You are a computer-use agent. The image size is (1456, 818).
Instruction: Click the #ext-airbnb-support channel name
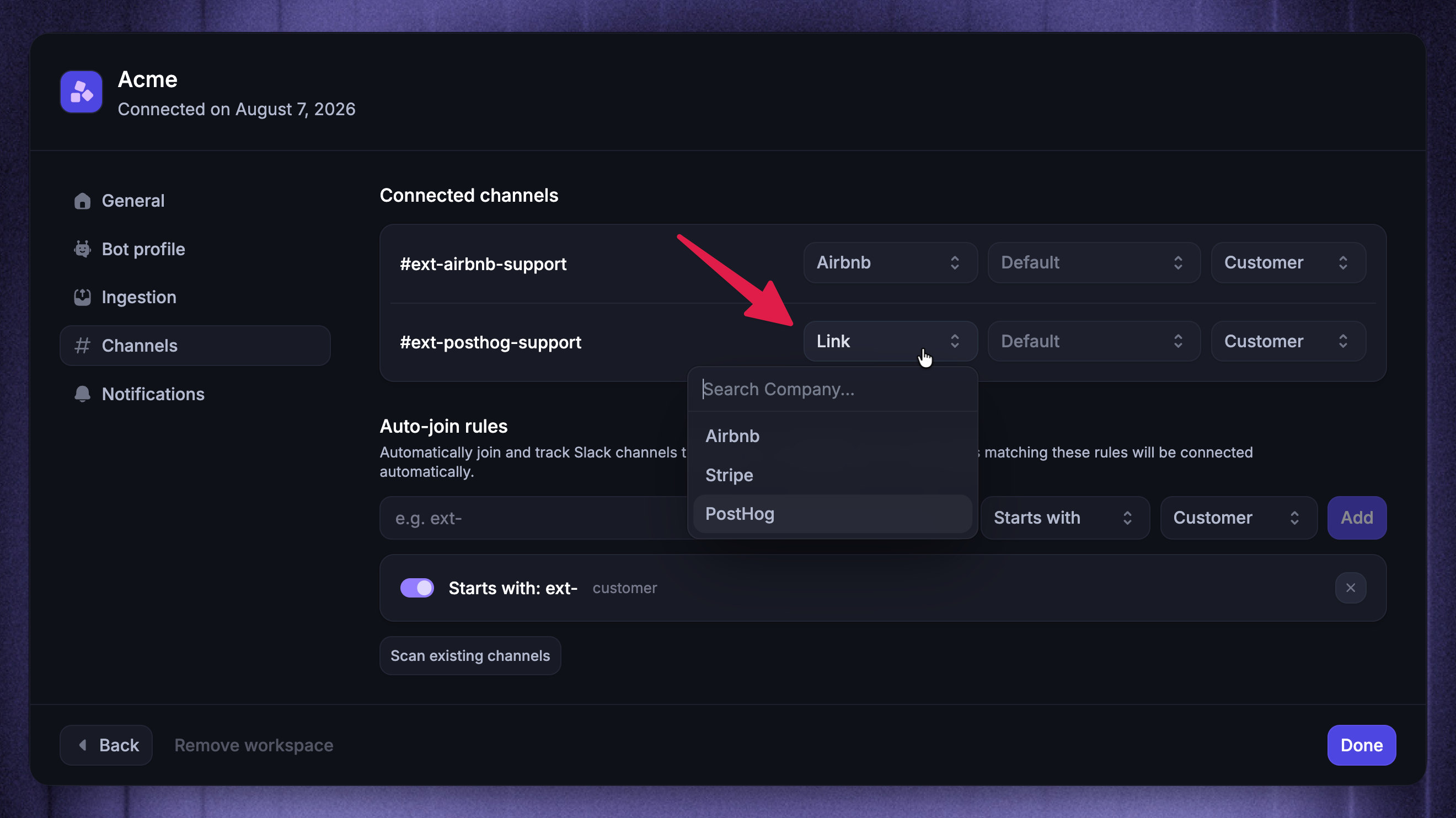tap(483, 263)
